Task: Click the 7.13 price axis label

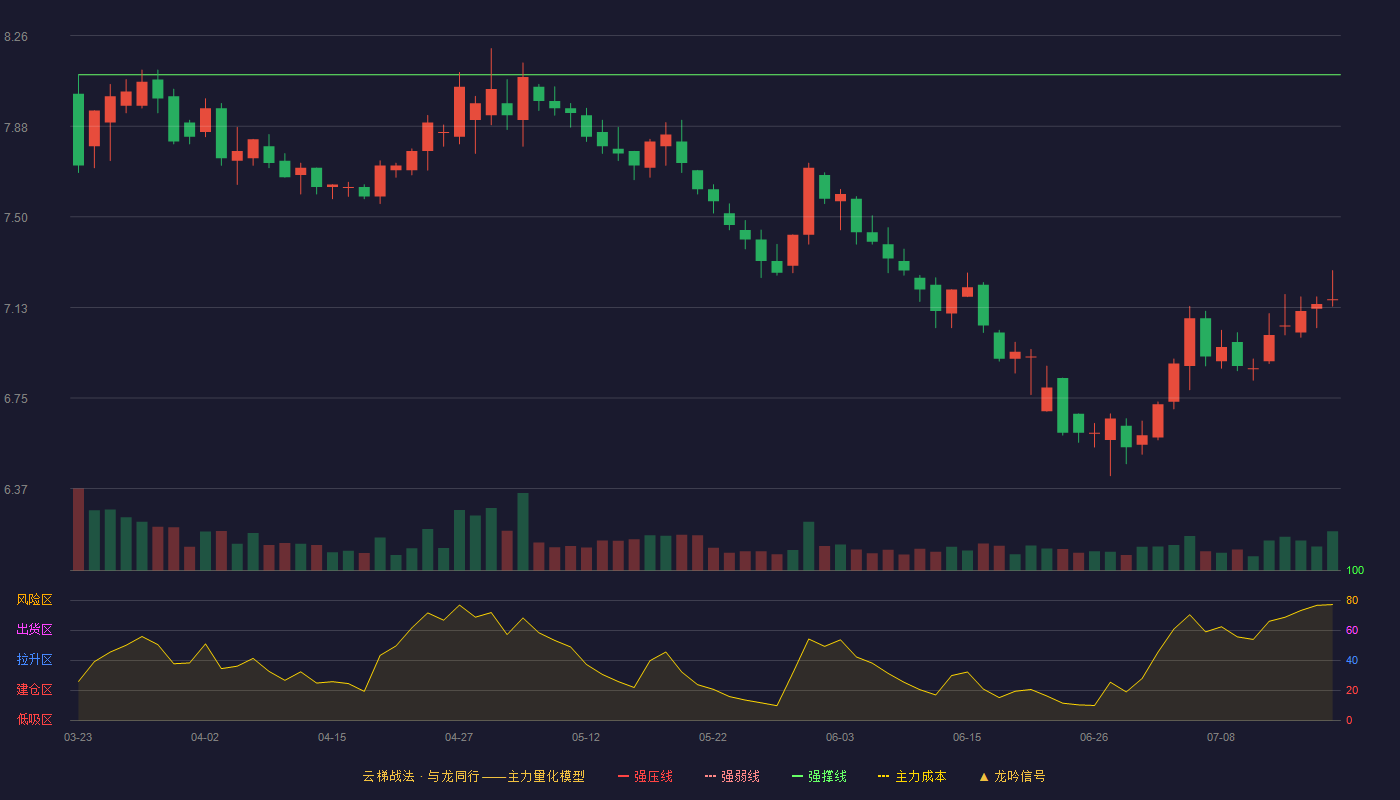Action: pyautogui.click(x=16, y=309)
